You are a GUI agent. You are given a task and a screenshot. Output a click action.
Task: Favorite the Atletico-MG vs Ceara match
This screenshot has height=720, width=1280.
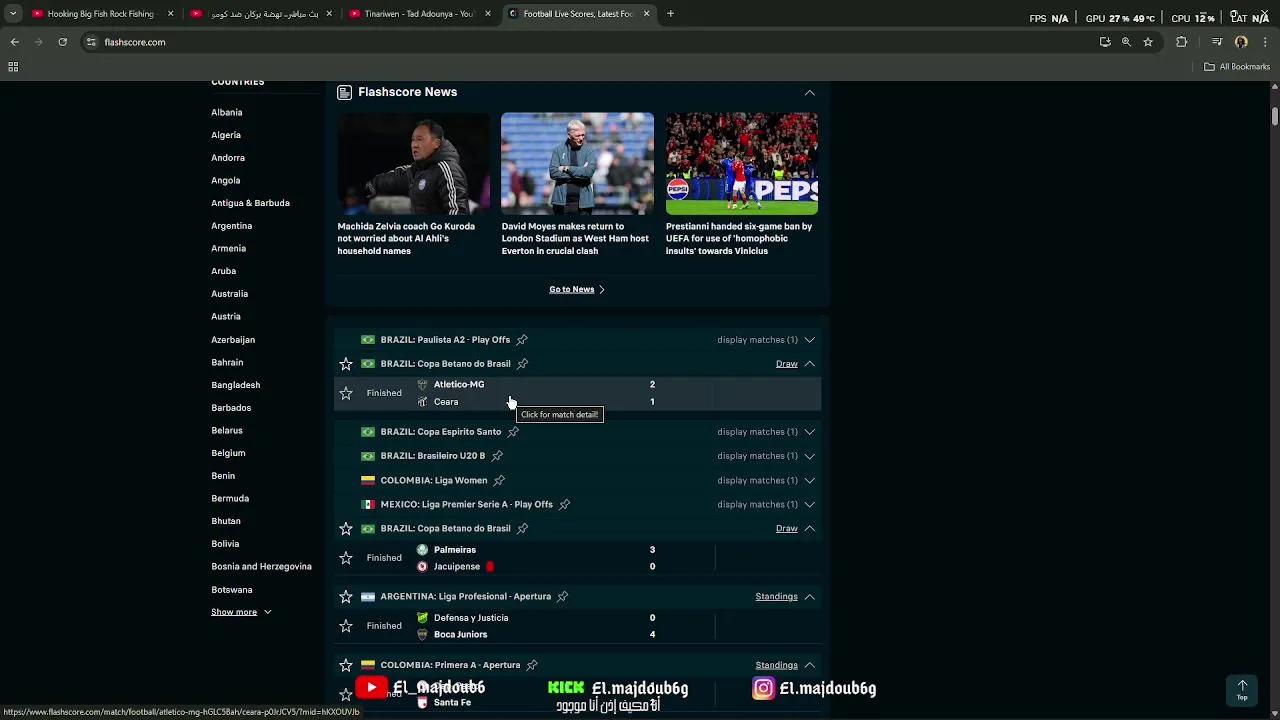tap(346, 393)
